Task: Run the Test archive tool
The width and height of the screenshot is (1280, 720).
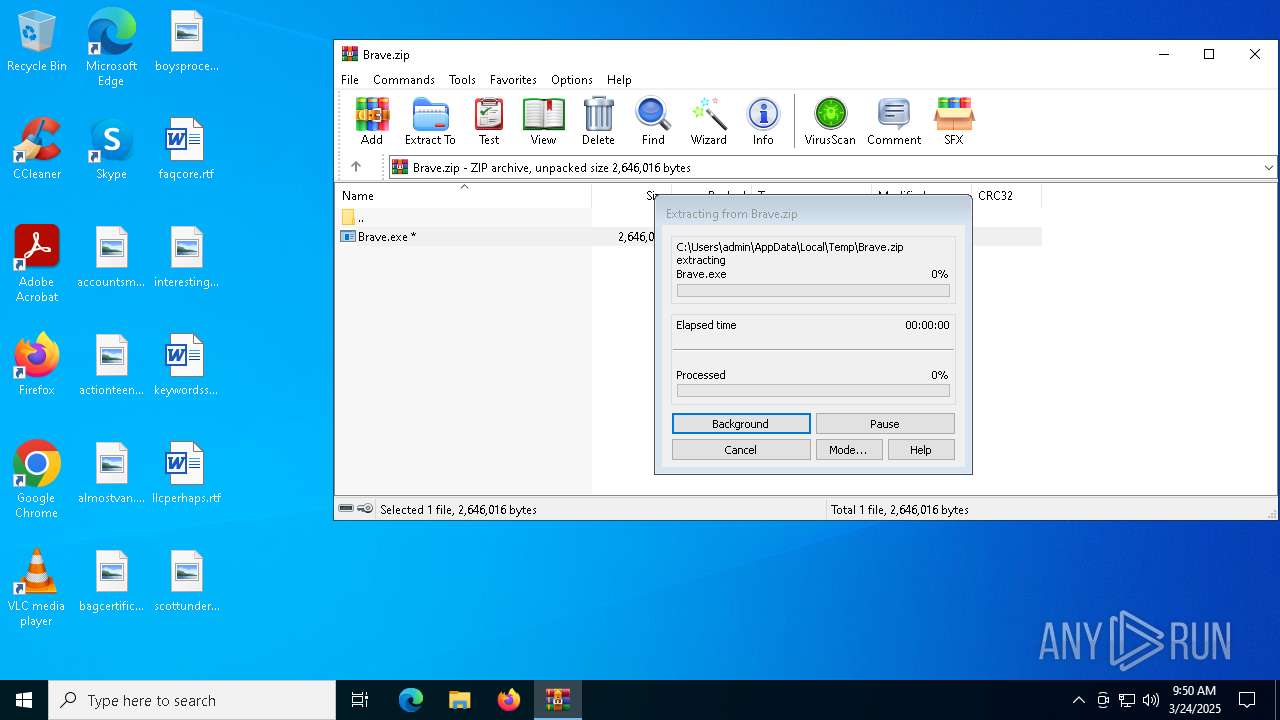Action: coord(489,121)
